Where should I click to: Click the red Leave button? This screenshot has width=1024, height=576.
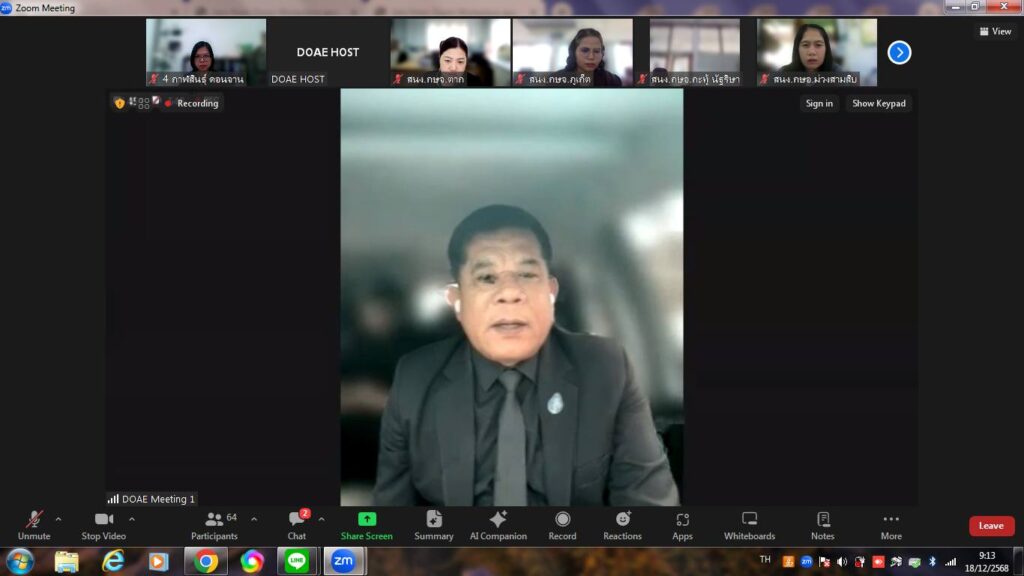pos(991,526)
